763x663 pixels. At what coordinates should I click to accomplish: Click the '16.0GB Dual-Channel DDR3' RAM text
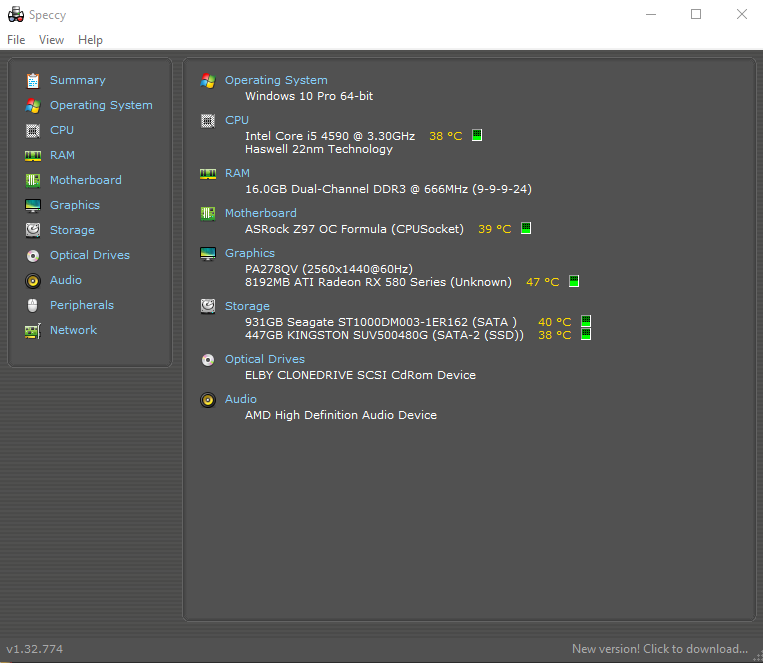[x=325, y=189]
